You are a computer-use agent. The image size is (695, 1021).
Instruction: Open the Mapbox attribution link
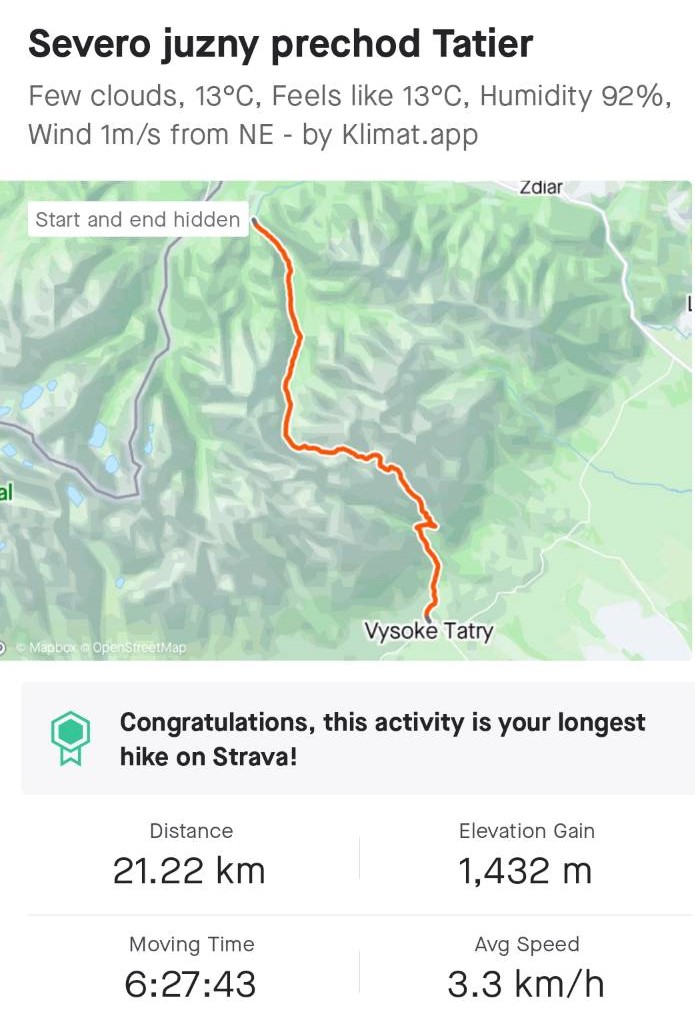pos(50,647)
